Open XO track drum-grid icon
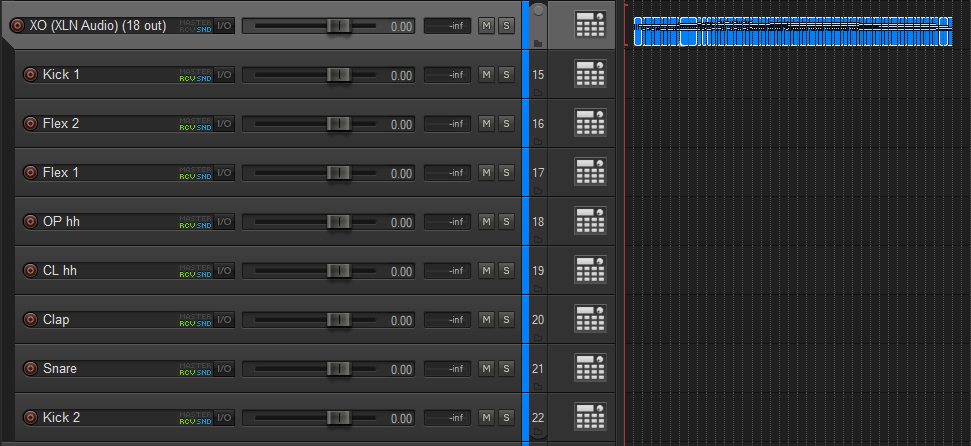This screenshot has height=446, width=971. click(x=590, y=25)
